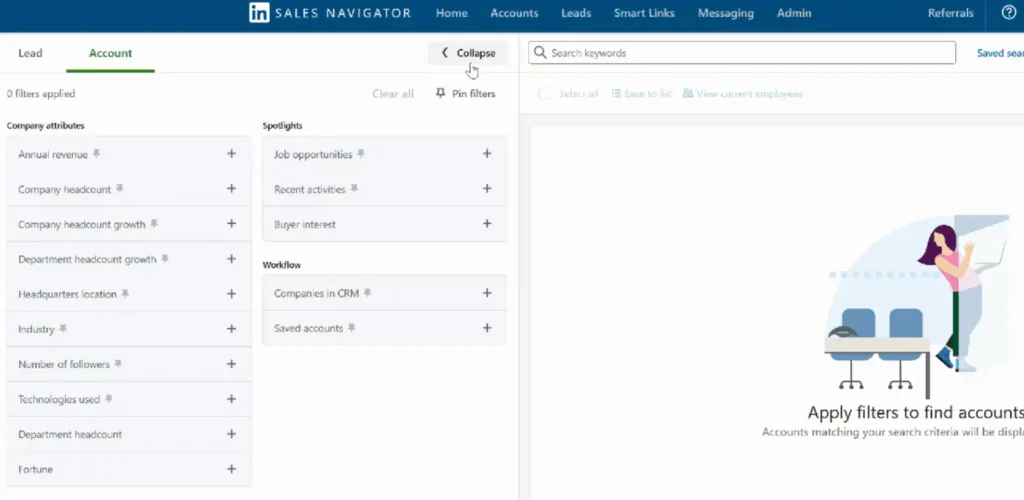1024x500 pixels.
Task: Click the Buyer interest filter label
Action: coord(305,225)
